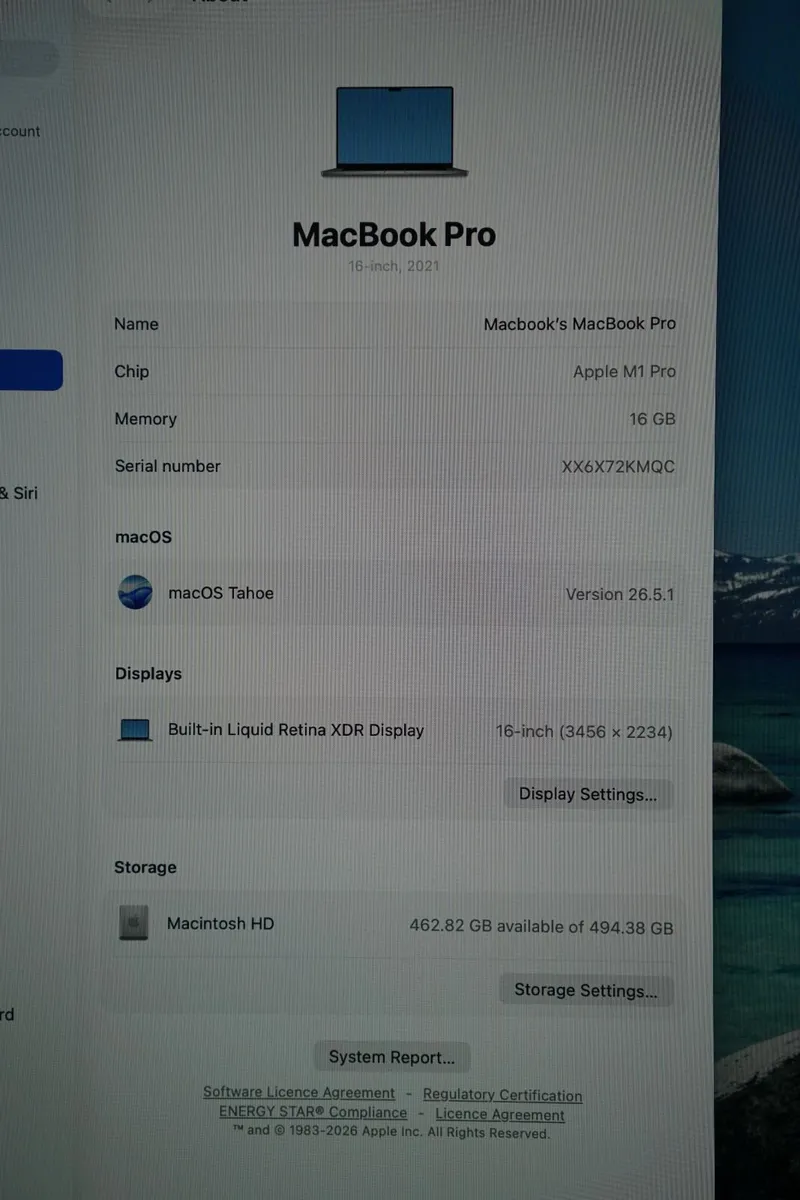Click the Apple M1 Pro chip value
Screen dimensions: 800x1200
[x=624, y=371]
